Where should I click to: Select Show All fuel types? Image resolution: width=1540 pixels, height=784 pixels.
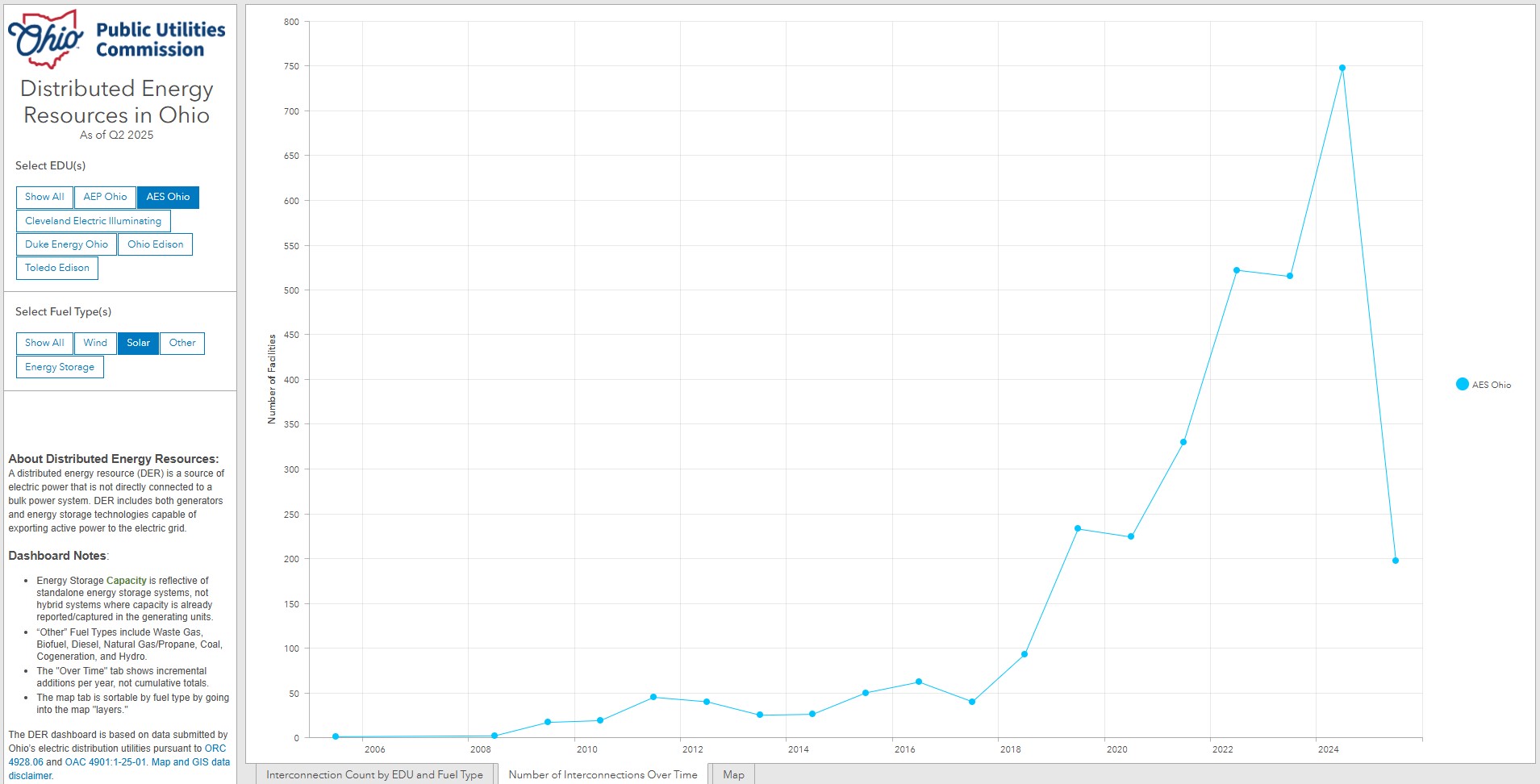point(44,343)
